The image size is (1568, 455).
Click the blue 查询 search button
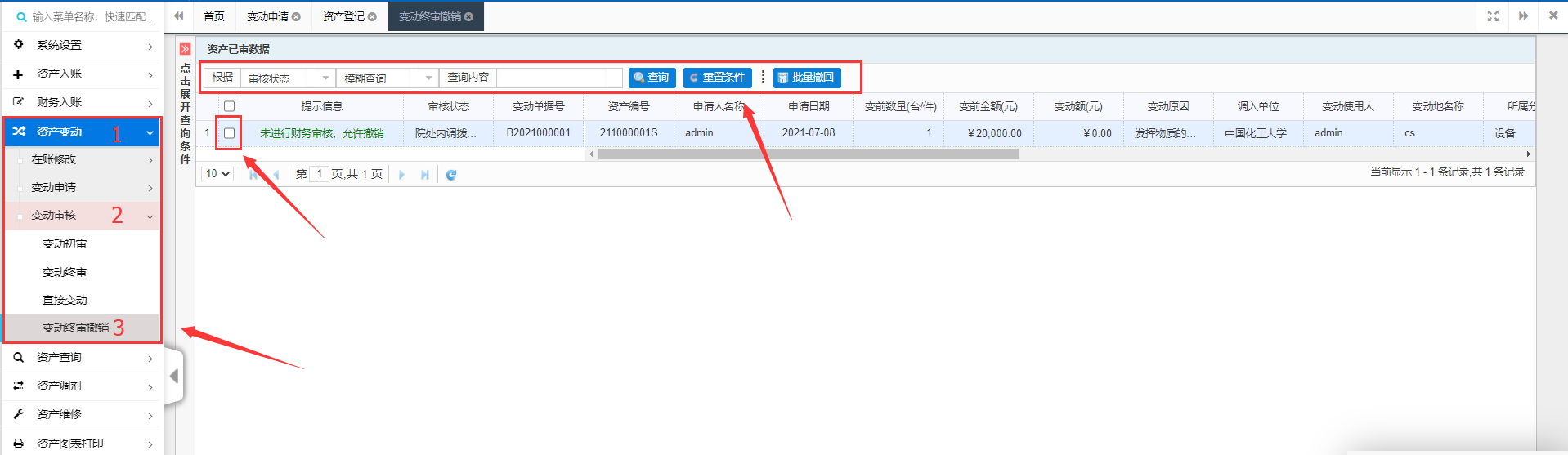(x=652, y=78)
